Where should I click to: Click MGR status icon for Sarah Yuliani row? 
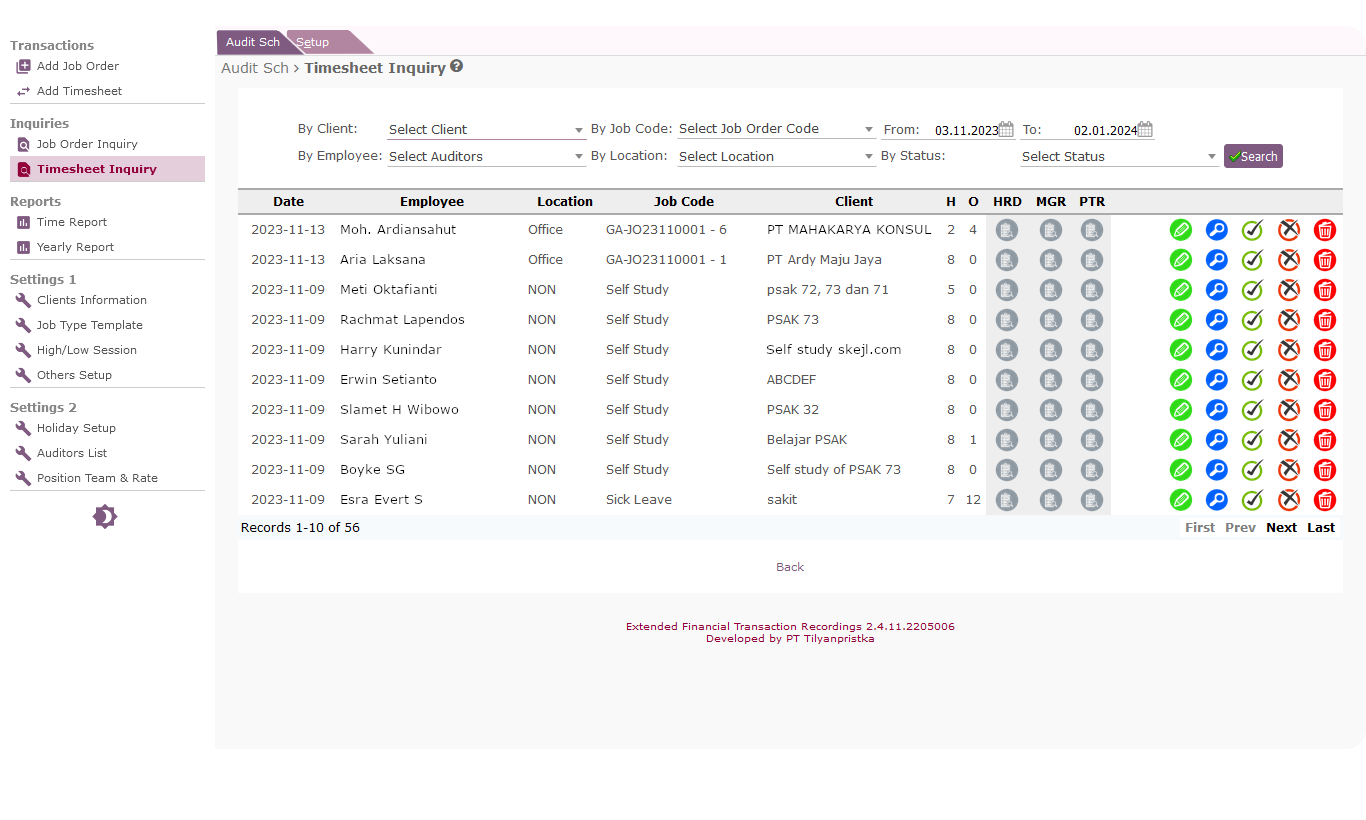pyautogui.click(x=1050, y=440)
